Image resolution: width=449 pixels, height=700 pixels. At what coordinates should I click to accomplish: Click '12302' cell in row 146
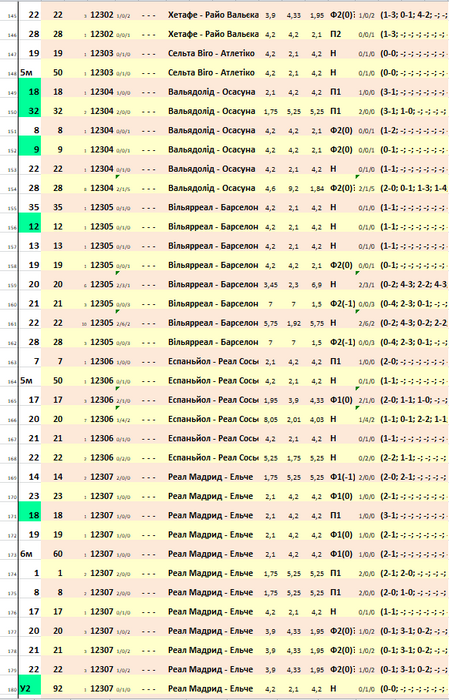pyautogui.click(x=102, y=34)
